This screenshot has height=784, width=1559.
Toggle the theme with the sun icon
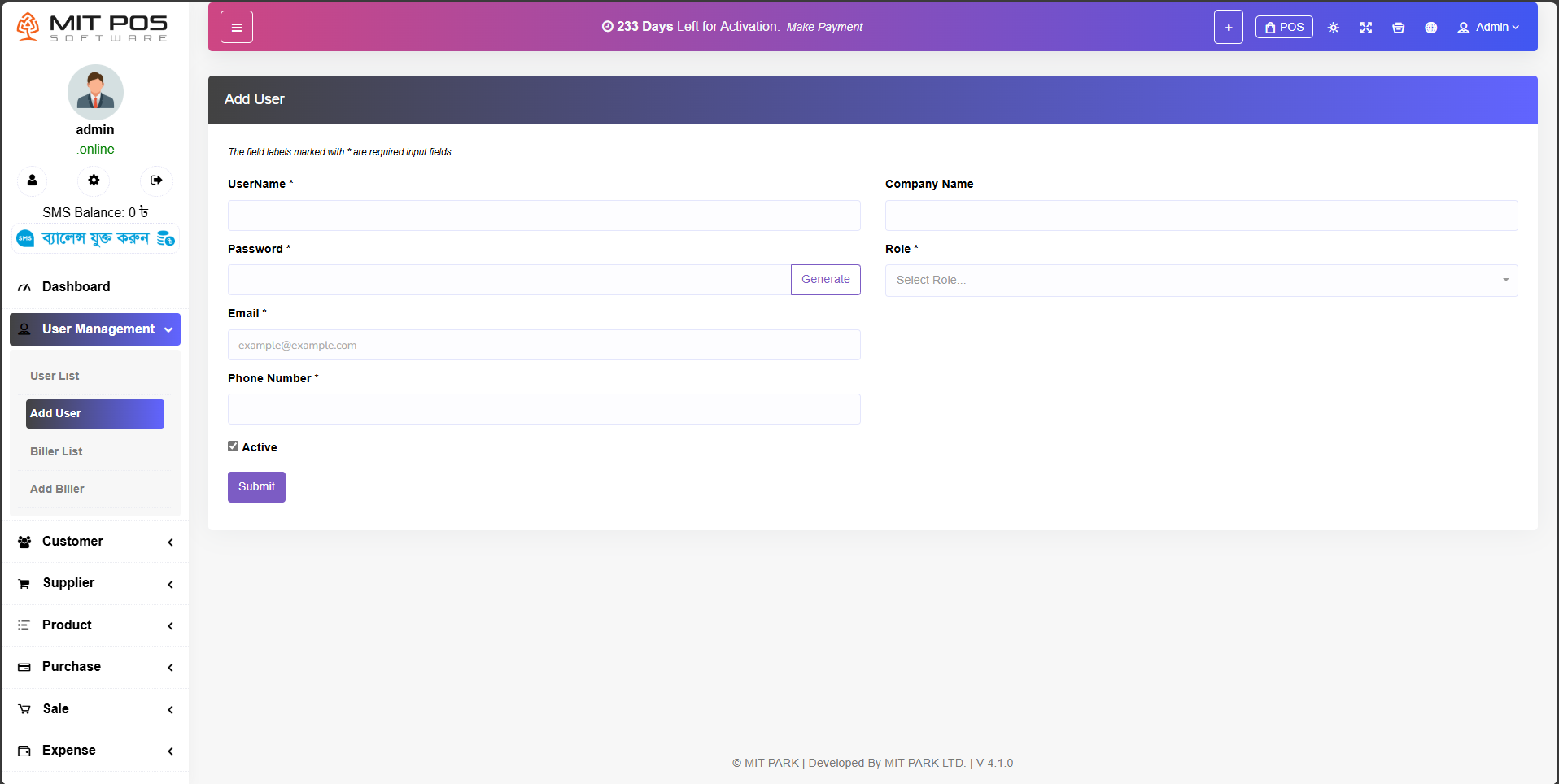click(x=1333, y=28)
